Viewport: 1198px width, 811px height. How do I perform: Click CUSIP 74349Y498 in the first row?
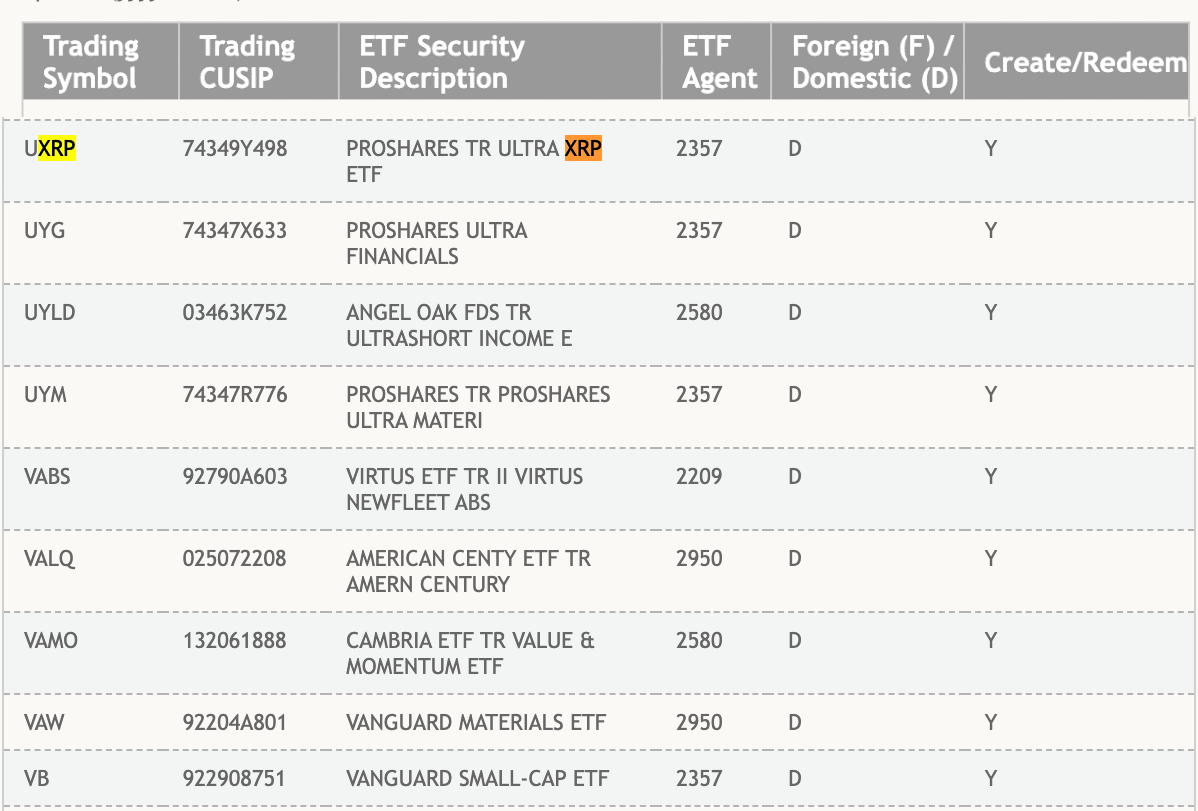[x=234, y=149]
